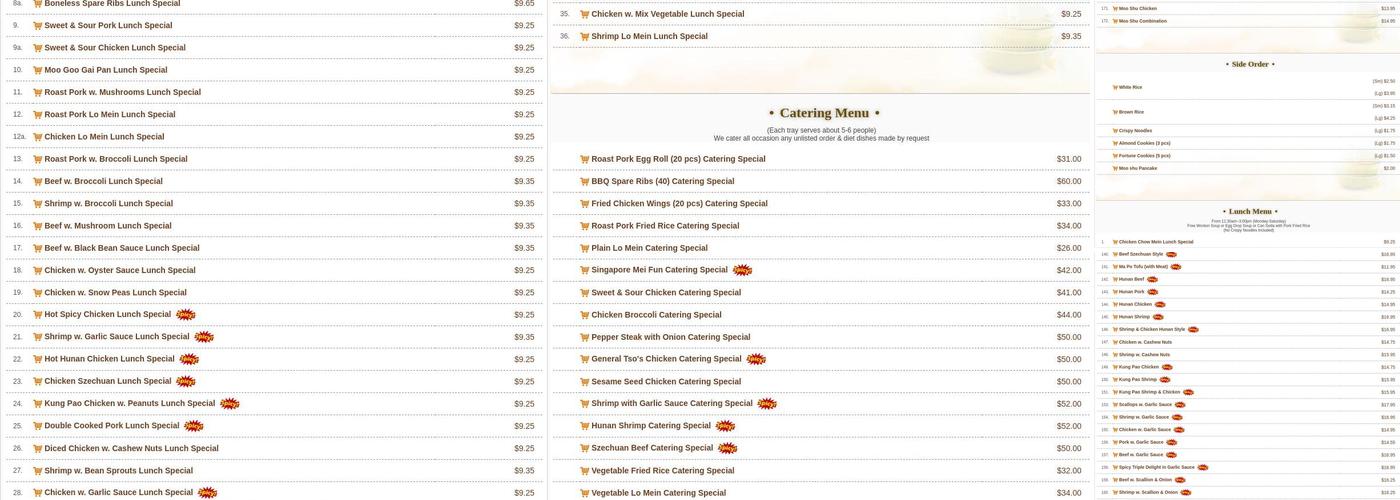Image resolution: width=1400 pixels, height=500 pixels.
Task: Open Roast Pork Fried Rice Catering Special
Action: click(666, 226)
